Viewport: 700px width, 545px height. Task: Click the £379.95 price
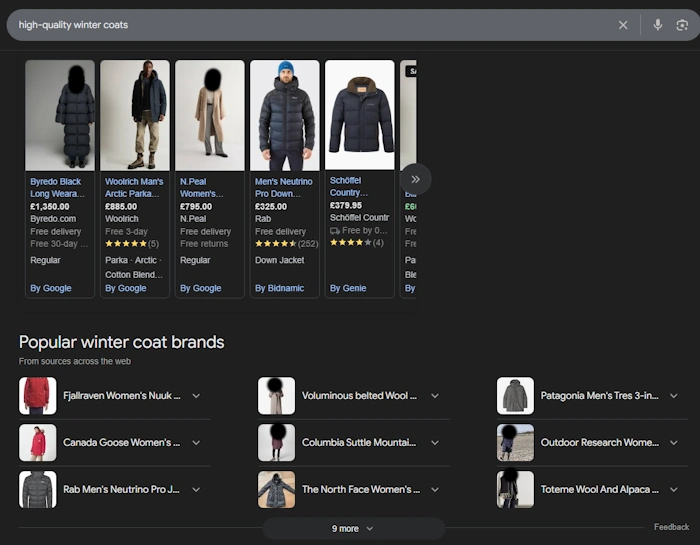[346, 205]
